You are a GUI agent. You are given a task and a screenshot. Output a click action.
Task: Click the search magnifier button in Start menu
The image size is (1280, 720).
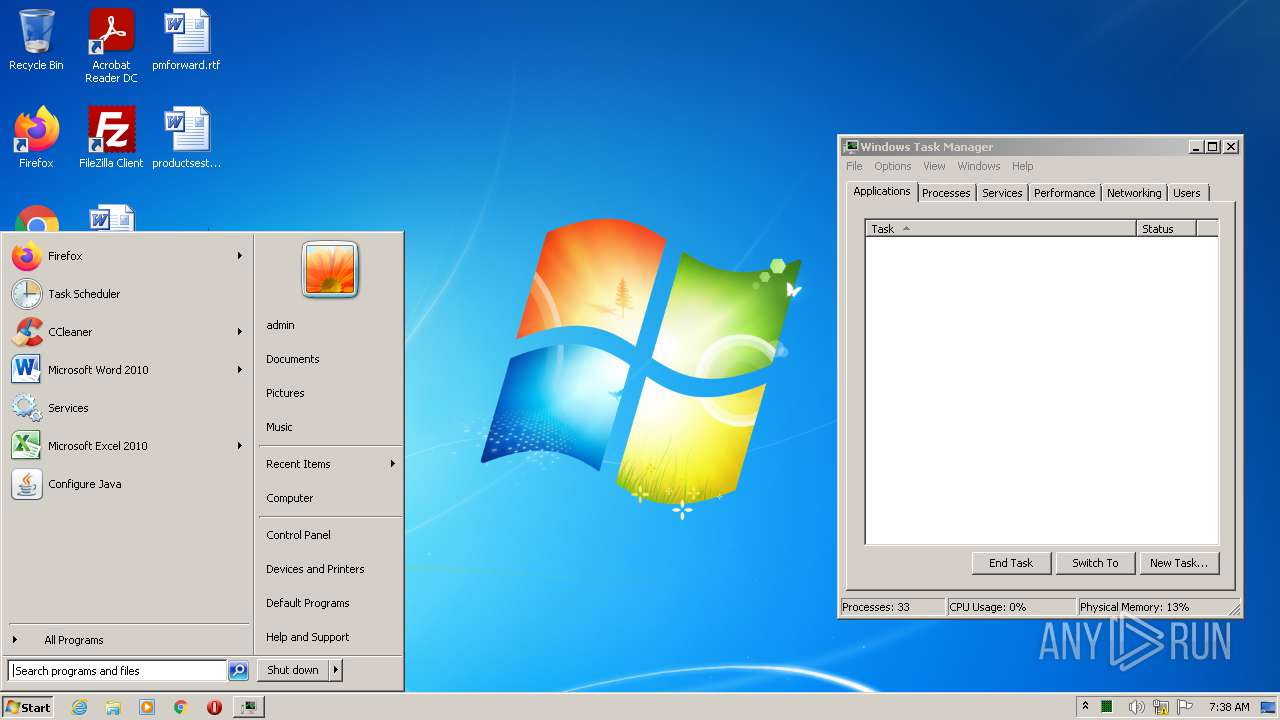[238, 671]
